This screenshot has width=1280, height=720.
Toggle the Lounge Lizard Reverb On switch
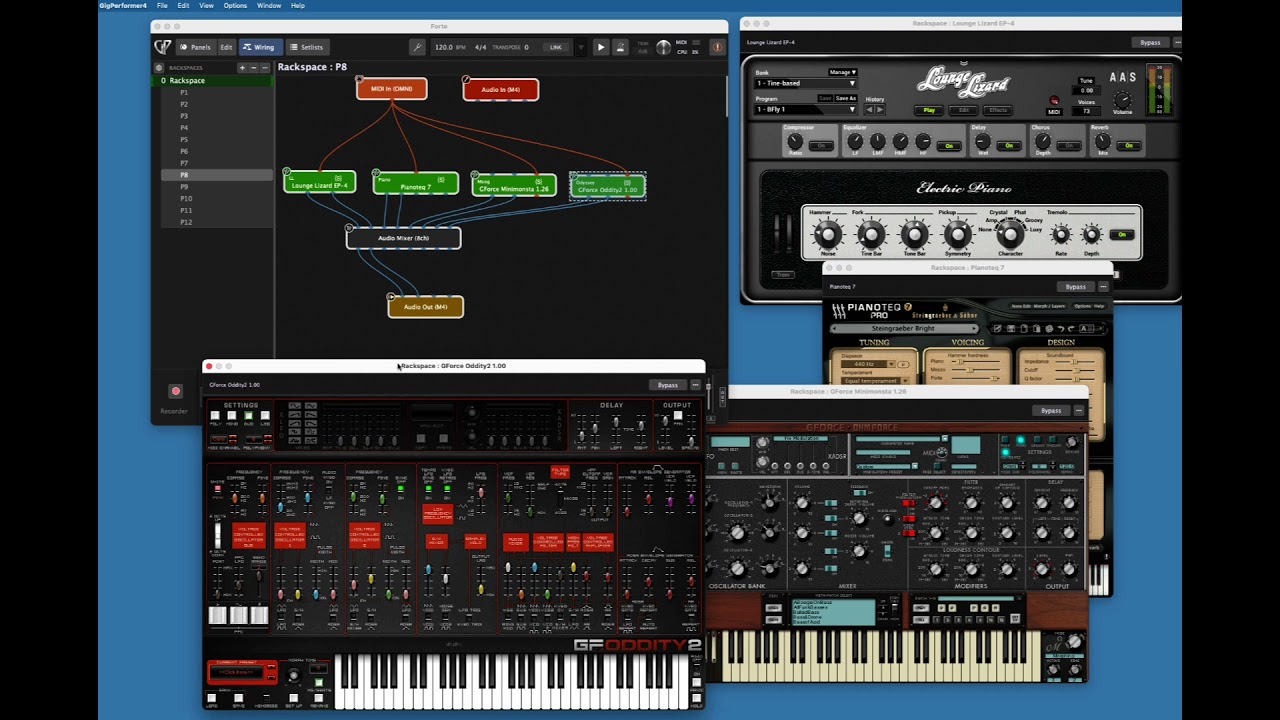(1129, 146)
